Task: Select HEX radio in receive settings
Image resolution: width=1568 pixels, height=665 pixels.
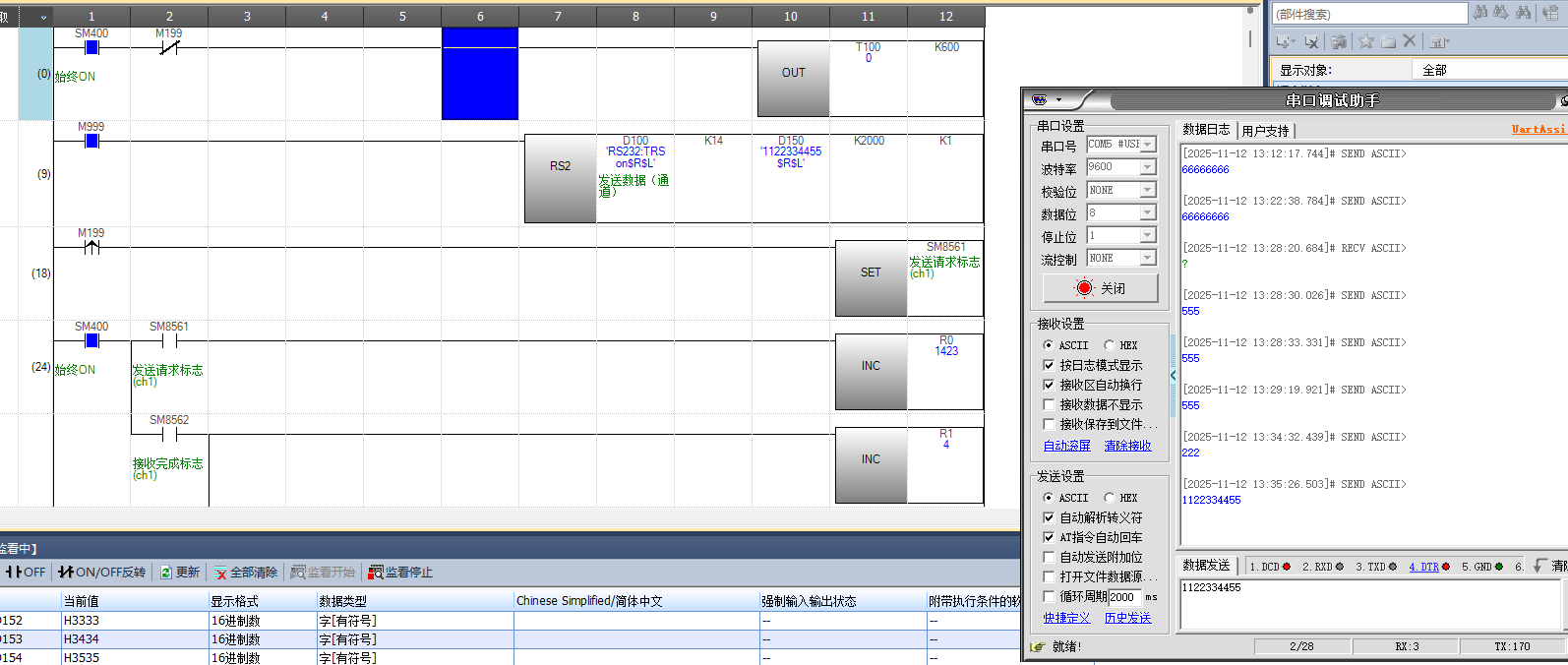Action: point(1110,345)
